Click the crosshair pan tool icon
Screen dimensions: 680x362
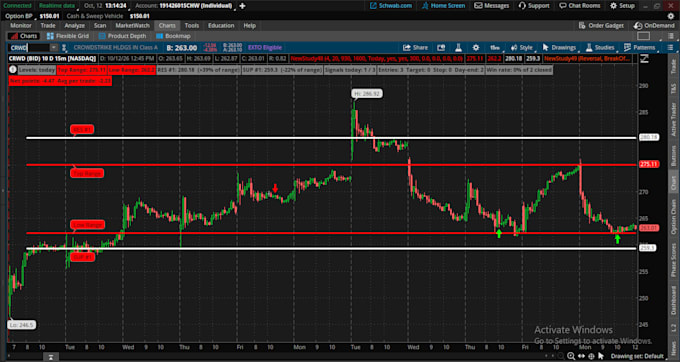coord(591,356)
